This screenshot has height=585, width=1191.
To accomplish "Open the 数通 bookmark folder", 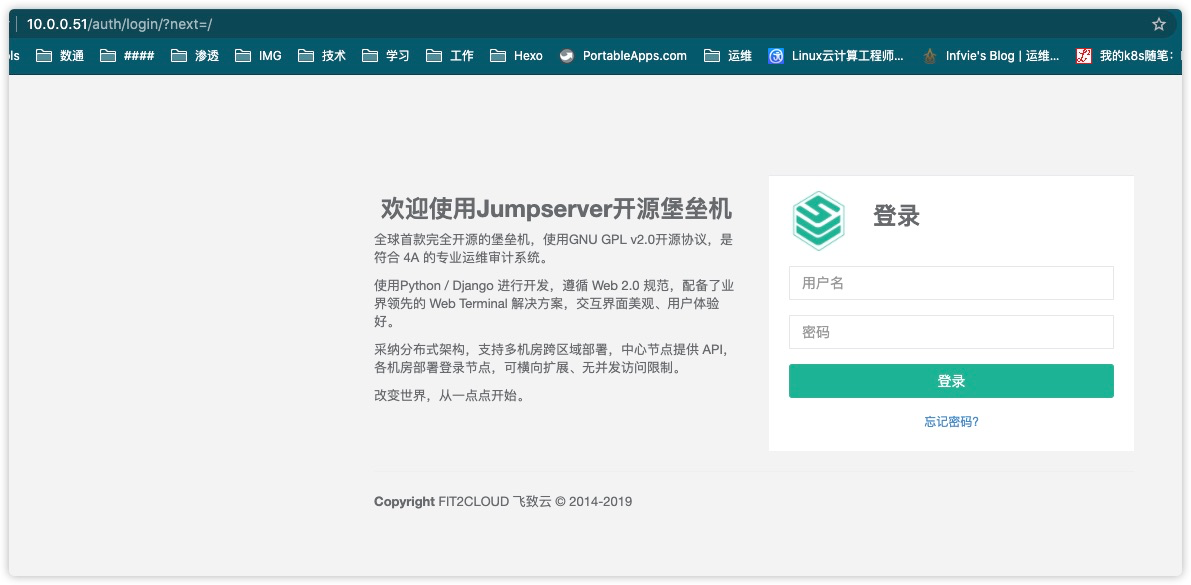I will point(60,55).
